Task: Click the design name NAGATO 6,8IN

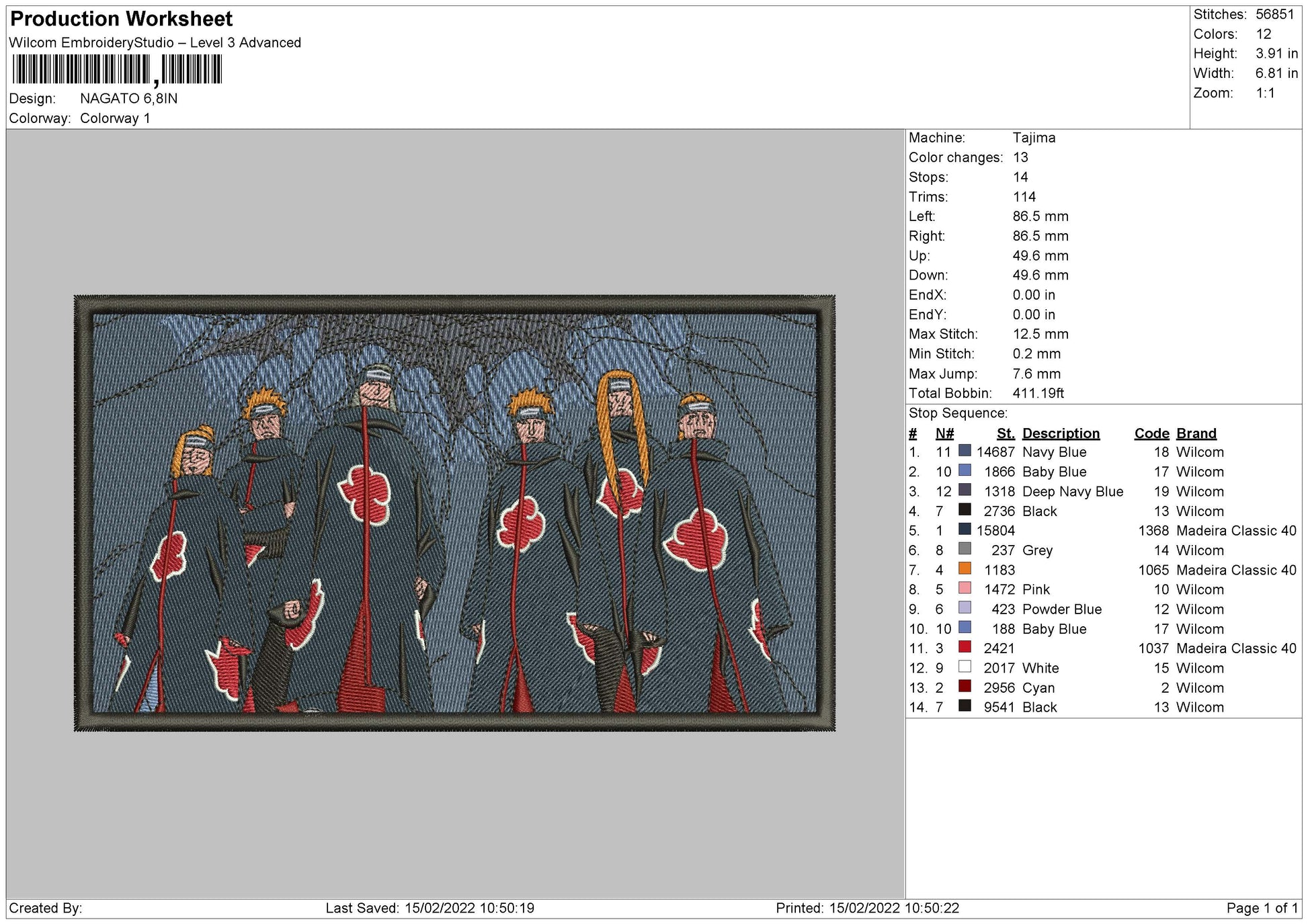Action: 129,98
